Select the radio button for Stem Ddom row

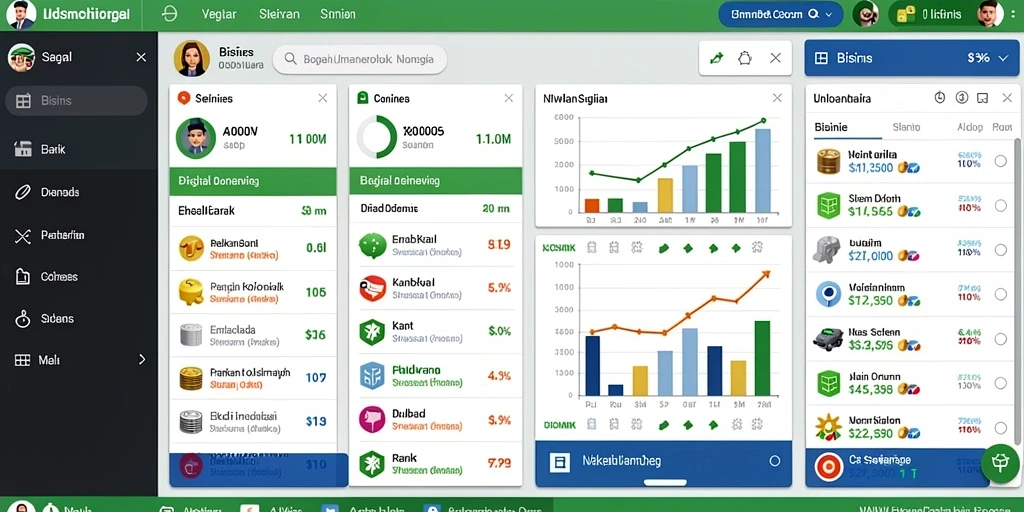coord(1000,205)
